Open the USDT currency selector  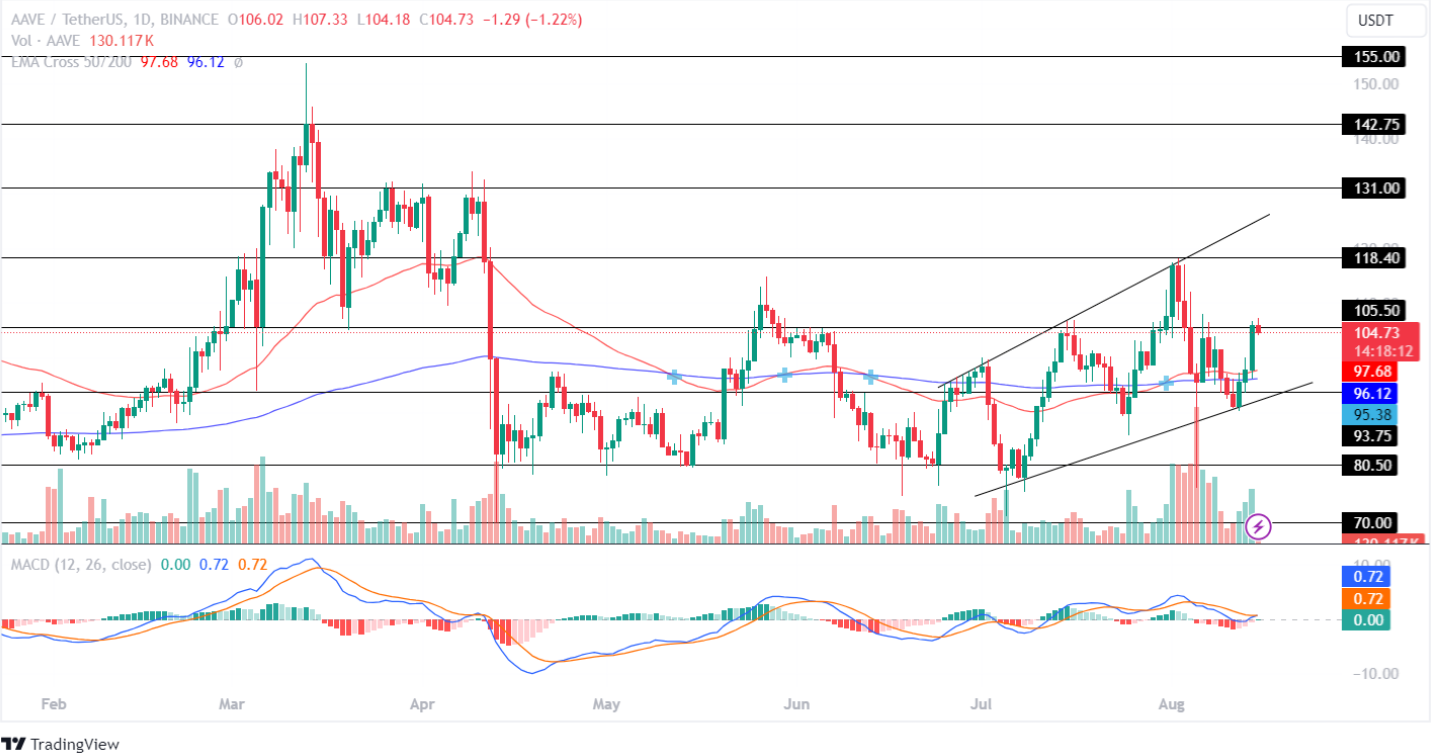coord(1386,19)
